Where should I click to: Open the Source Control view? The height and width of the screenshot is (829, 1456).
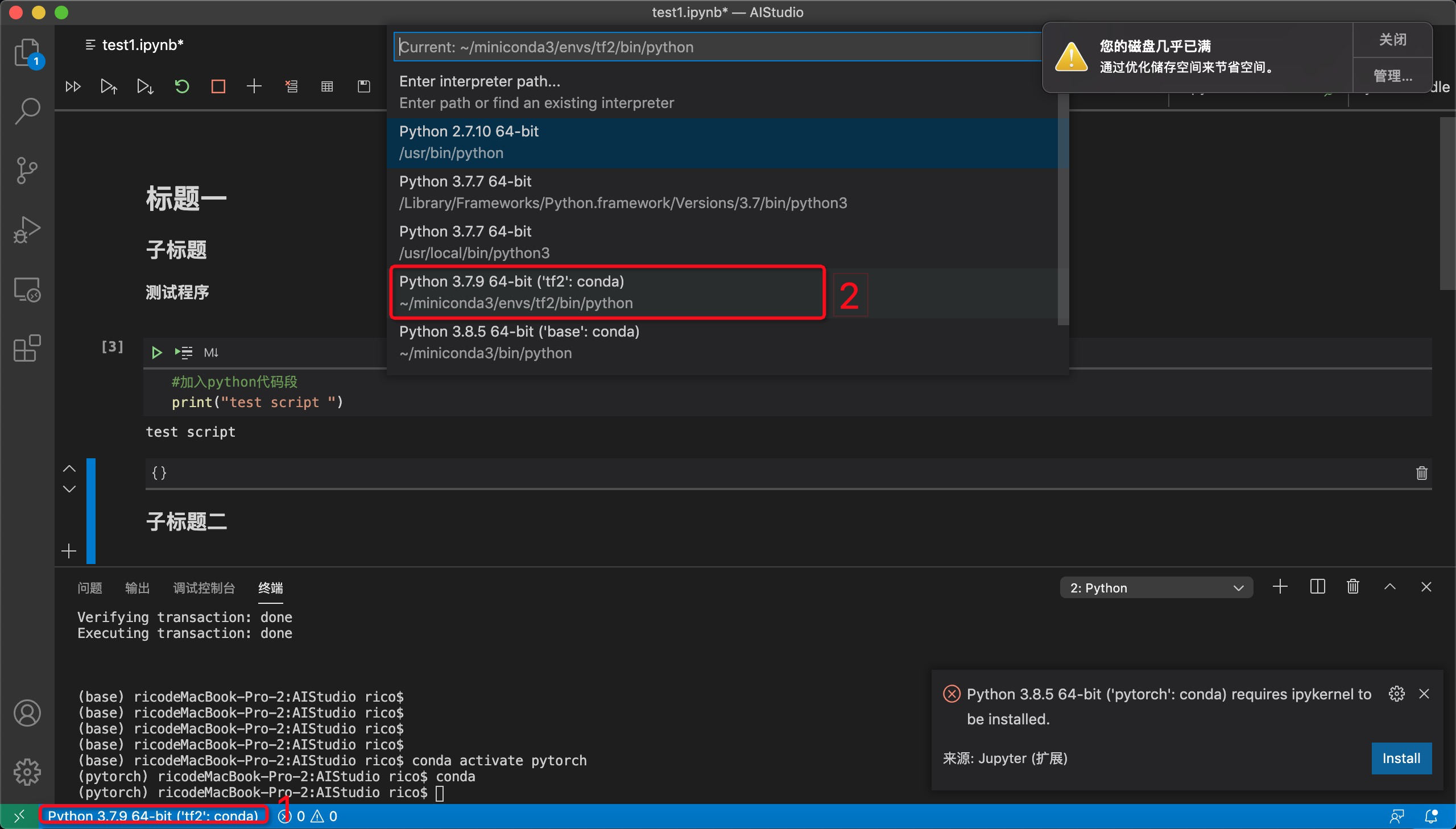point(27,170)
